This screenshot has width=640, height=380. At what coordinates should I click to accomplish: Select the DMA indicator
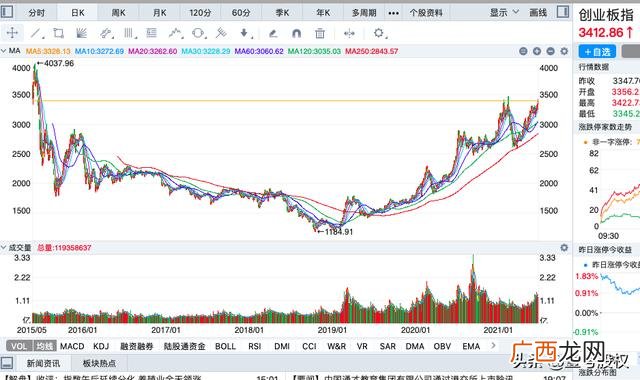415,346
